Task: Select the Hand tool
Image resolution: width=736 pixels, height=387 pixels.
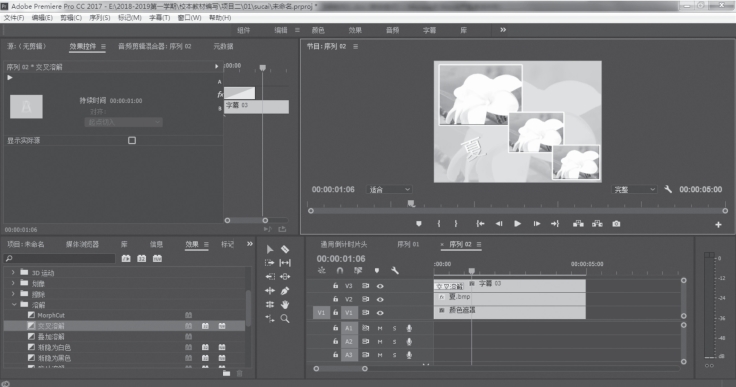Action: coord(285,304)
